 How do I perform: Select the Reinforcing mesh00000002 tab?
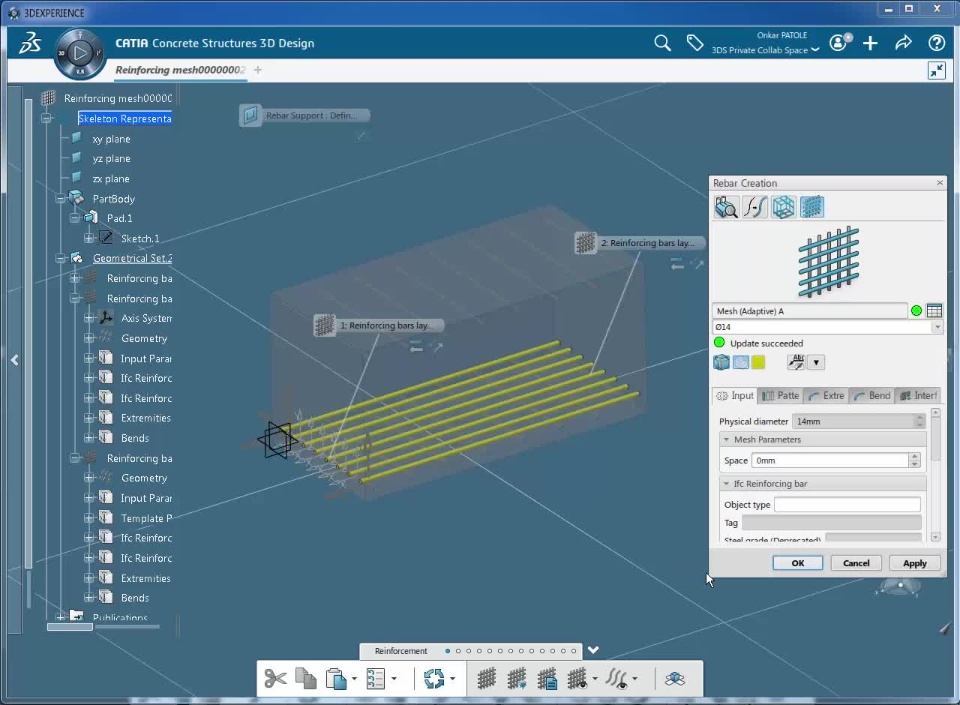pyautogui.click(x=180, y=70)
